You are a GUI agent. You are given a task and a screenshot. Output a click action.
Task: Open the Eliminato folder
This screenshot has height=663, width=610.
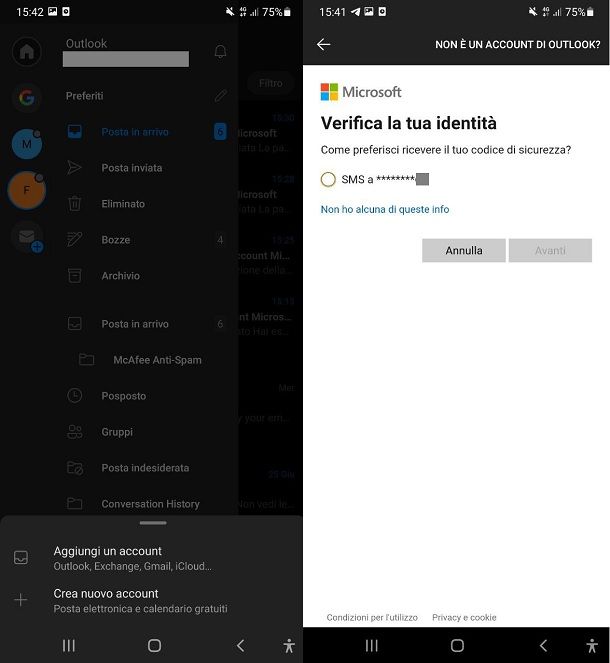pos(146,204)
